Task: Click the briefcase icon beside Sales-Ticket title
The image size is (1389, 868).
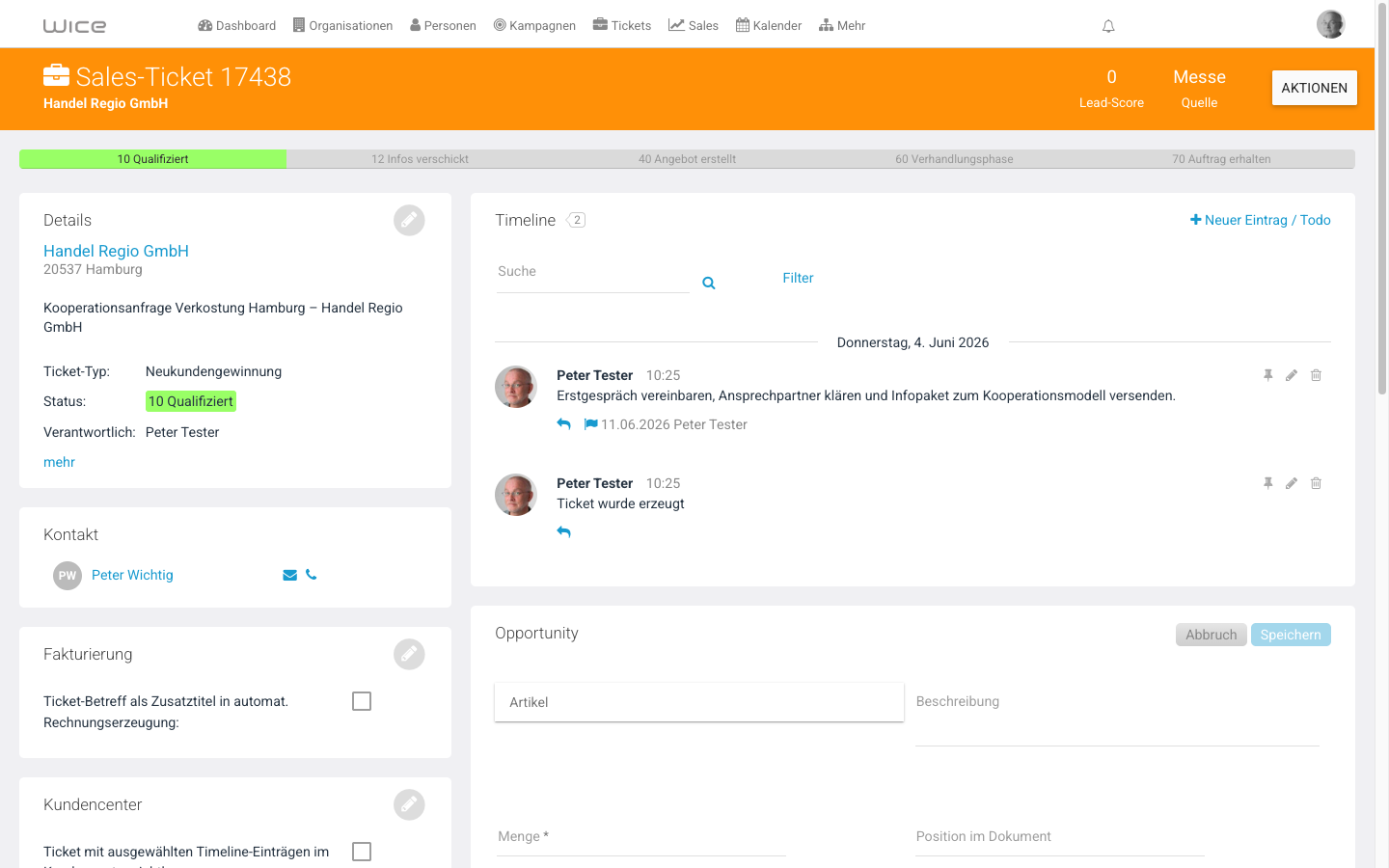Action: pos(57,75)
